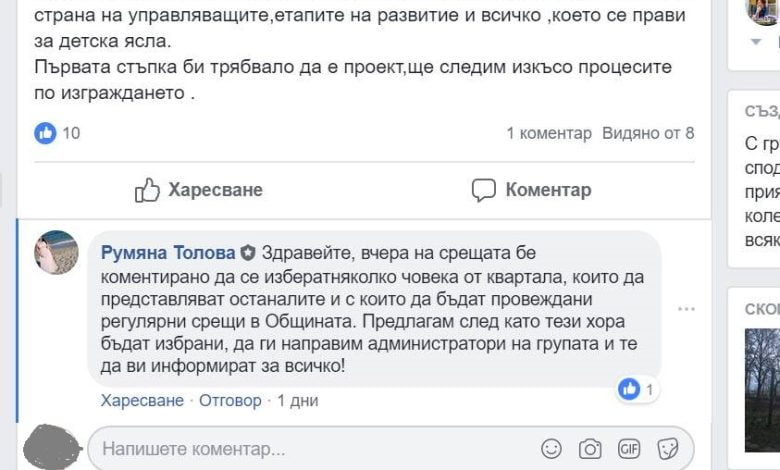780x470 pixels.
Task: Open the three-dot options menu on the comment
Action: point(686,309)
